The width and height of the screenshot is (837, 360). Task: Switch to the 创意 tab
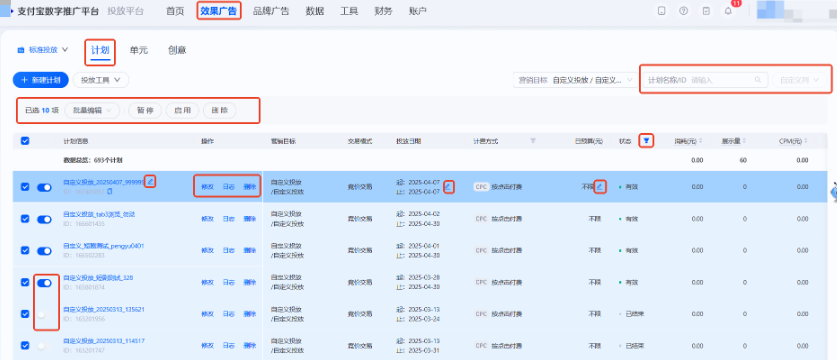coord(177,51)
